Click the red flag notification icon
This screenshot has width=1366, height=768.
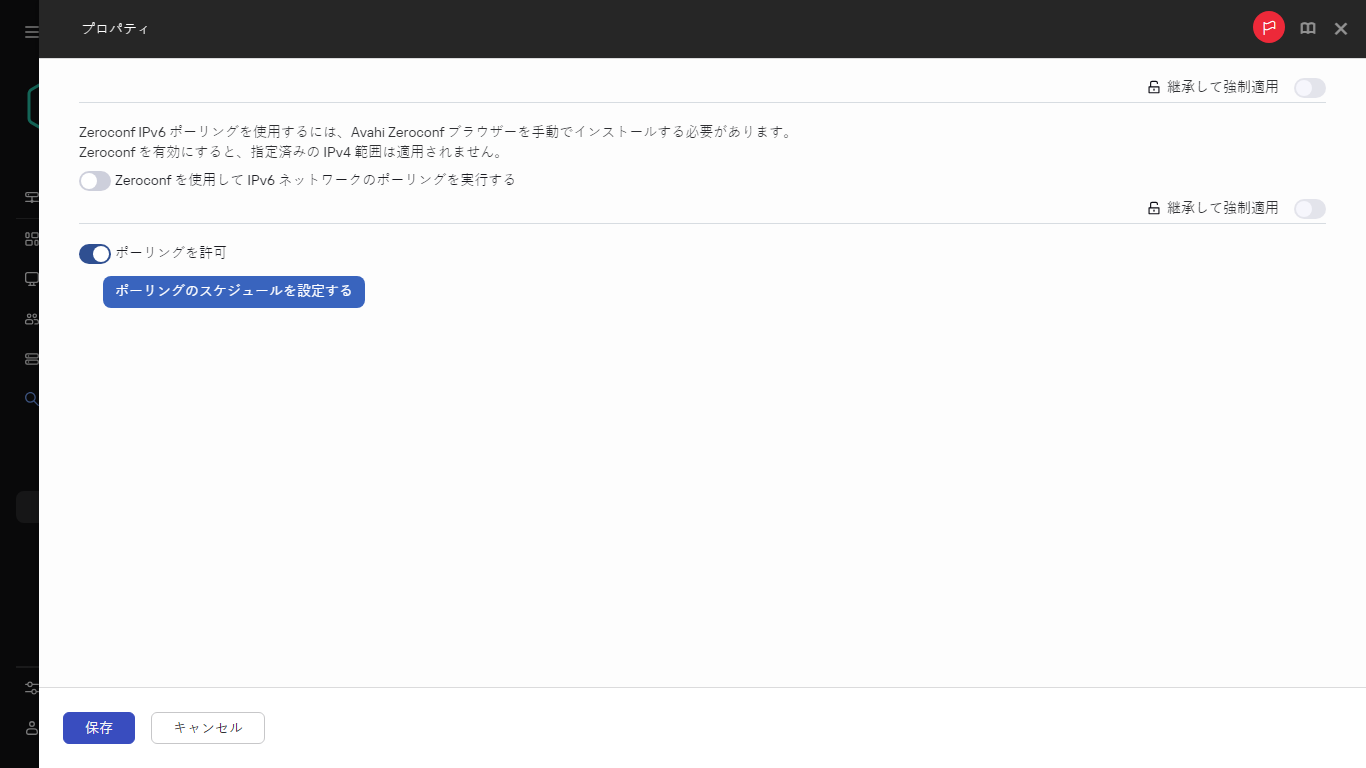(x=1268, y=27)
